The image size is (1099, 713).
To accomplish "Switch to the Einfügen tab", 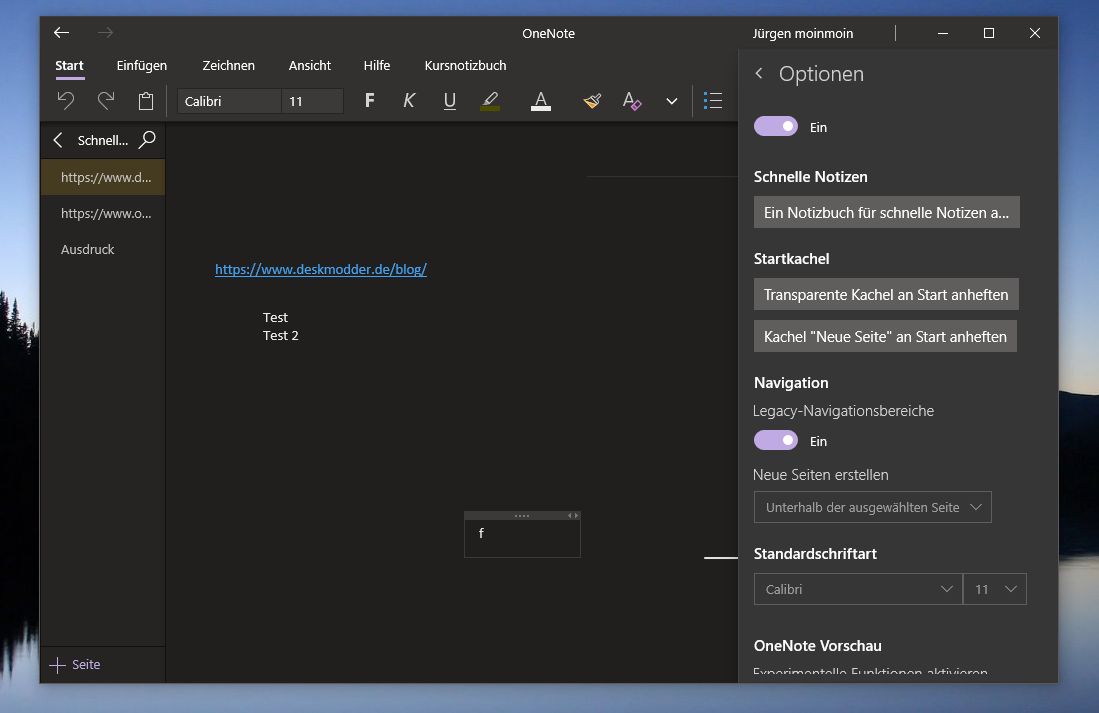I will click(142, 65).
